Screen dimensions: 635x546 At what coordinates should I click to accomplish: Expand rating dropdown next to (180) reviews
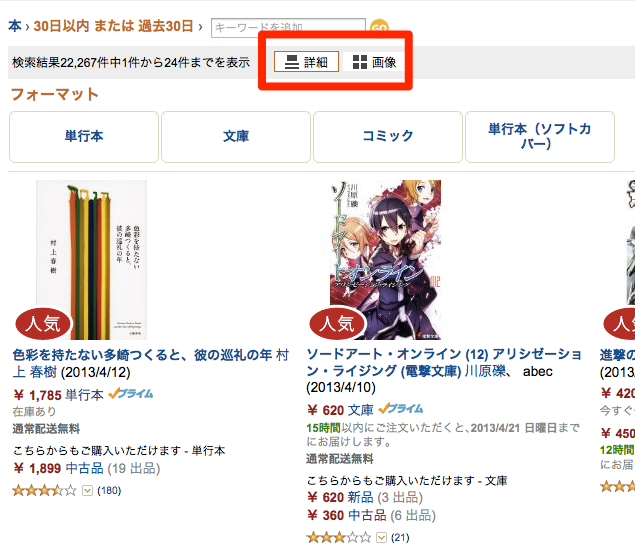87,491
